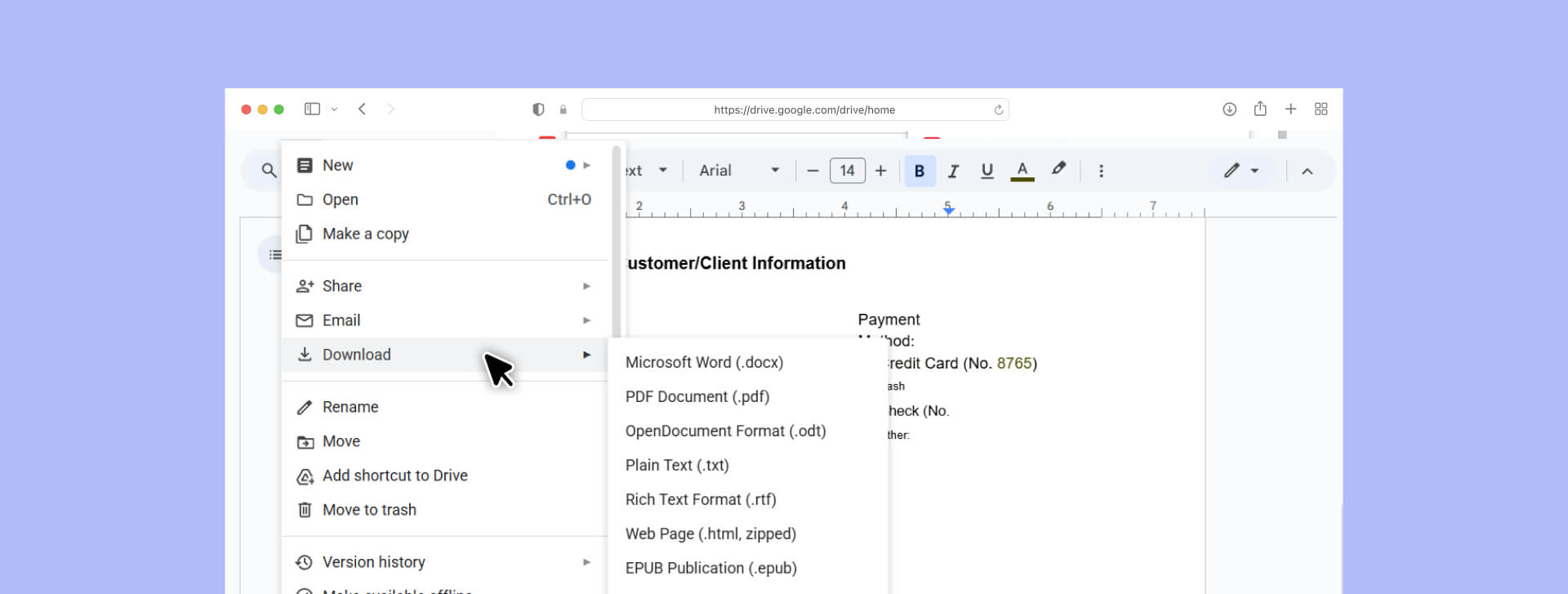
Task: Choose Rename from the menu
Action: pyautogui.click(x=445, y=407)
